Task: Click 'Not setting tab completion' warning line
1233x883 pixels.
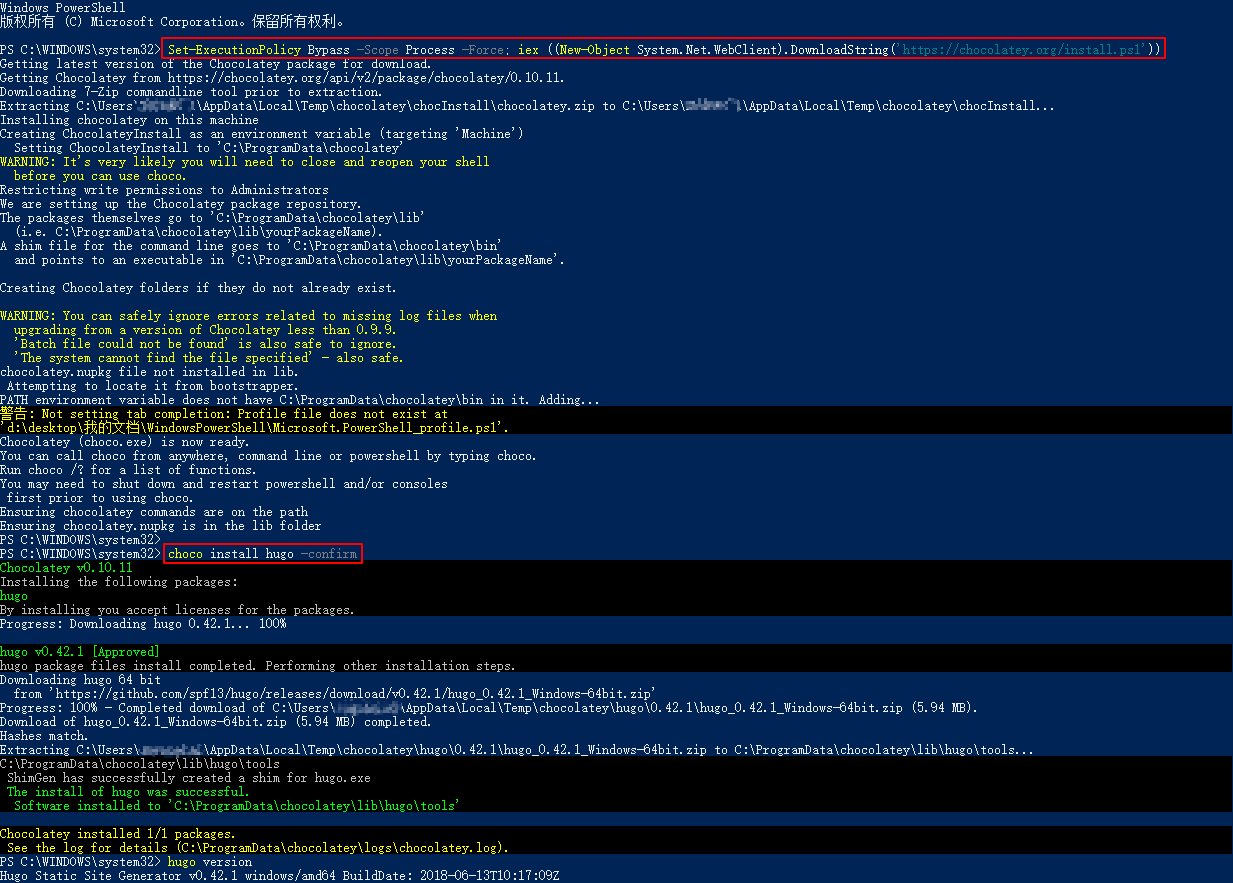Action: click(224, 413)
